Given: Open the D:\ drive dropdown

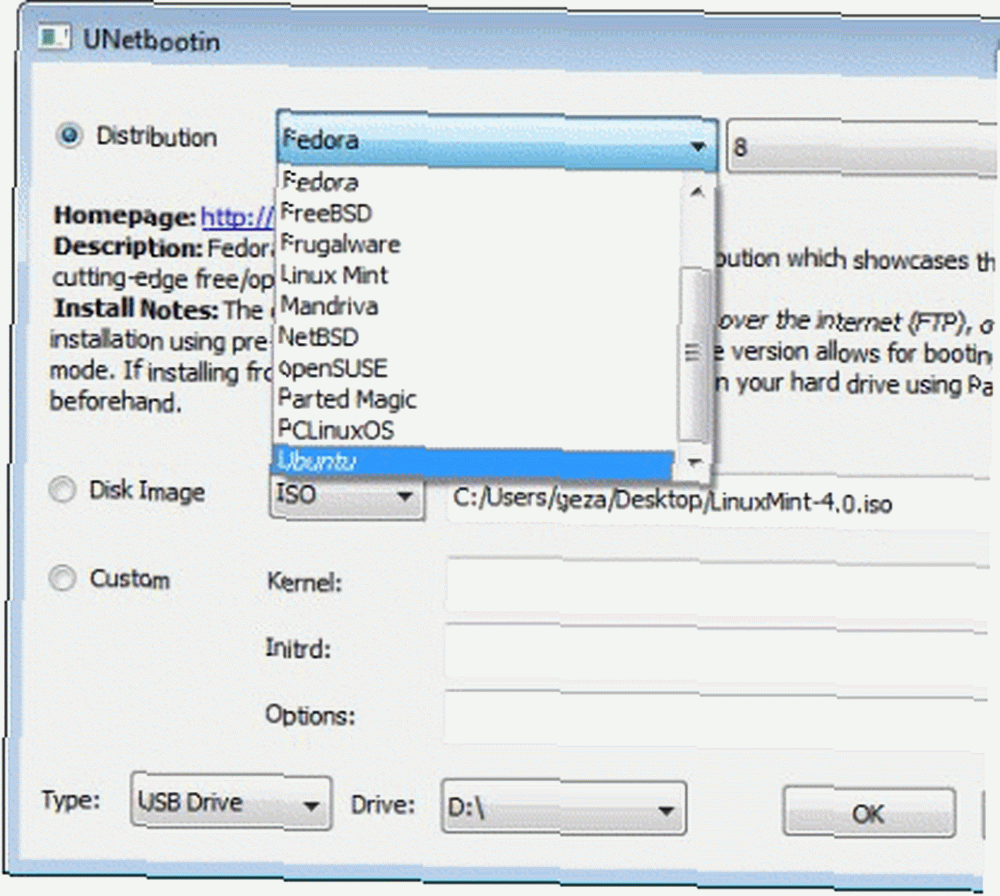Looking at the screenshot, I should click(563, 808).
